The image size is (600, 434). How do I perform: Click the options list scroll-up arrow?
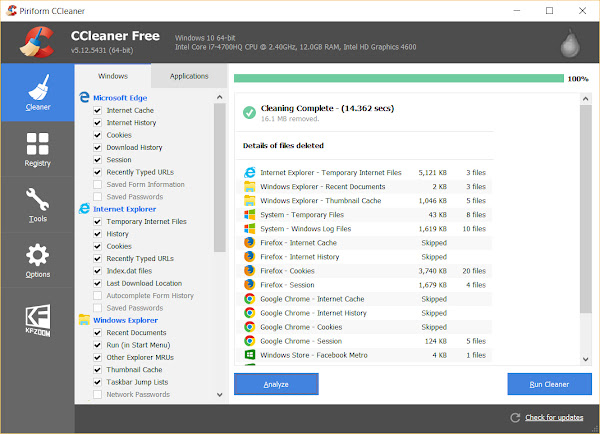pos(220,97)
